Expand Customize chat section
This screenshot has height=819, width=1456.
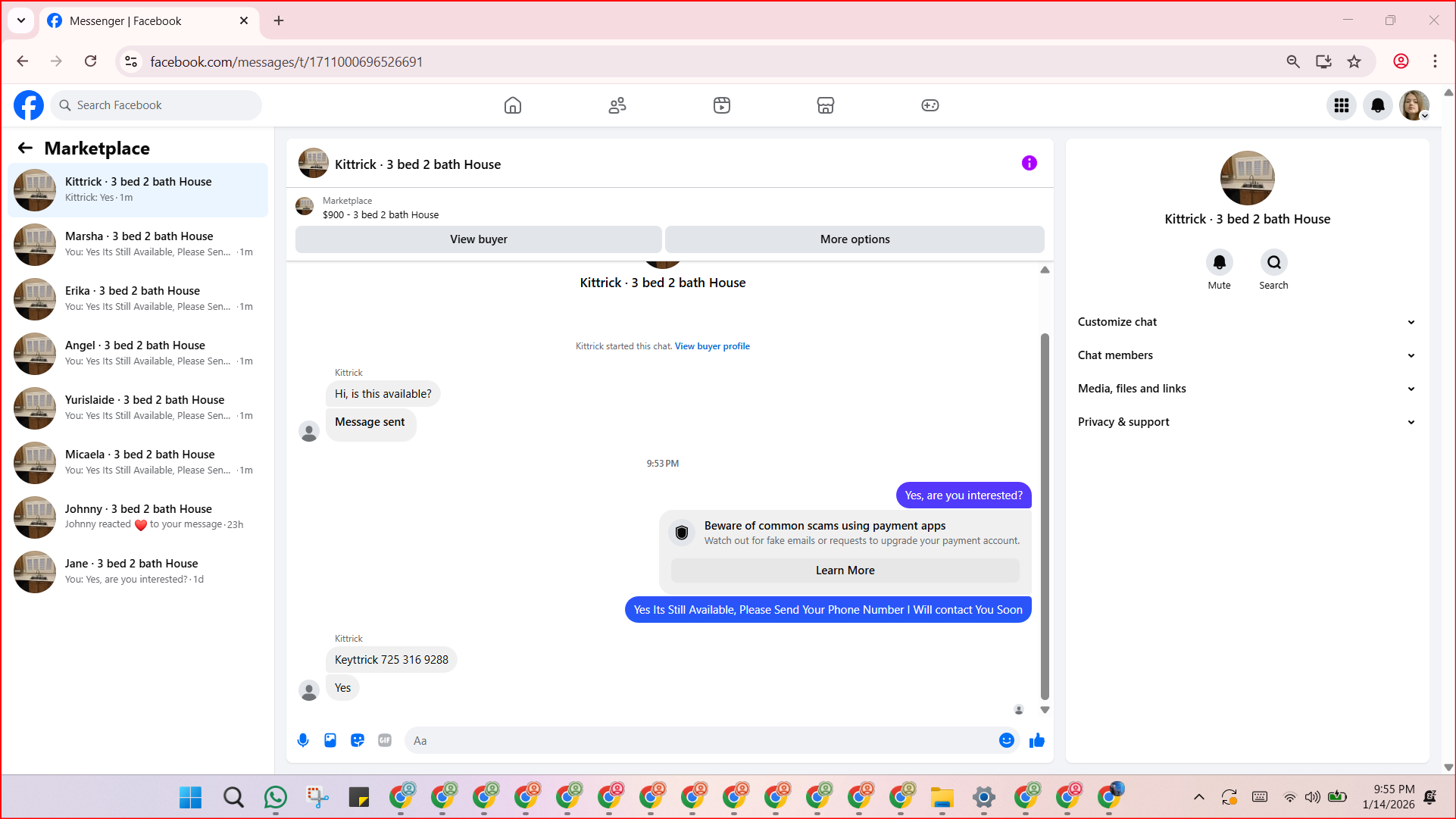tap(1247, 322)
